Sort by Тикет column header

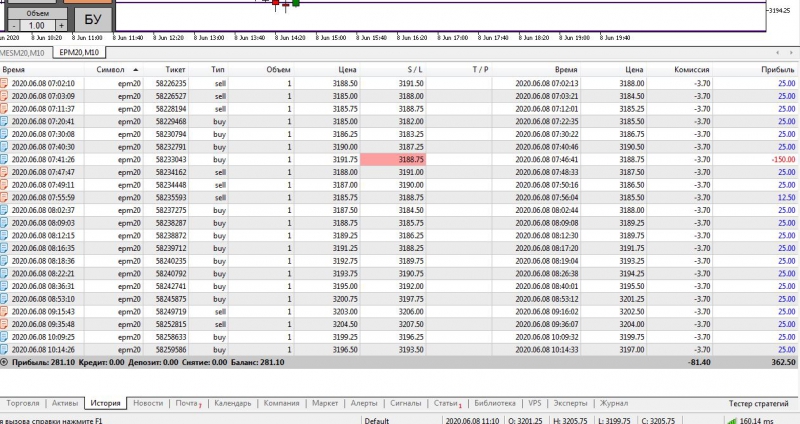pos(176,69)
